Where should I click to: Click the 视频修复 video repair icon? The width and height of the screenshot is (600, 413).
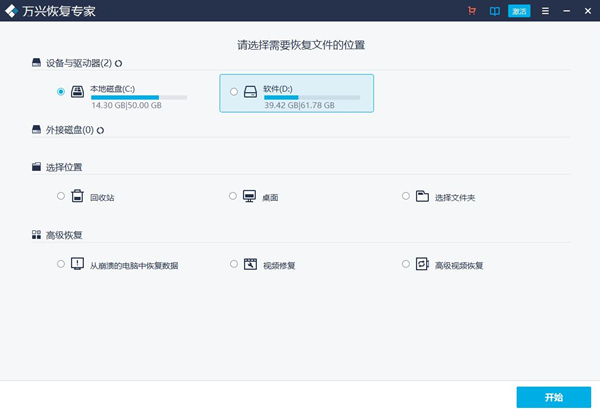point(249,264)
